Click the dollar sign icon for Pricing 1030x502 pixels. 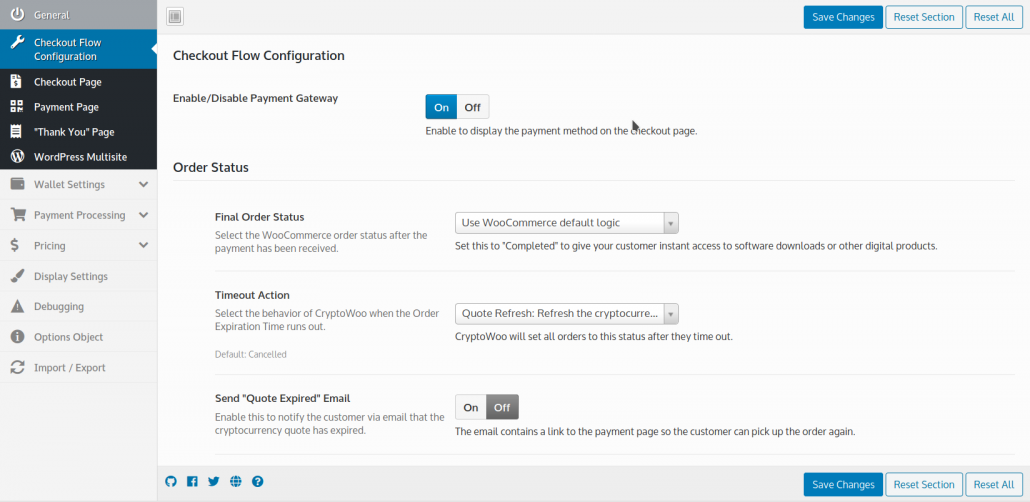pyautogui.click(x=16, y=246)
